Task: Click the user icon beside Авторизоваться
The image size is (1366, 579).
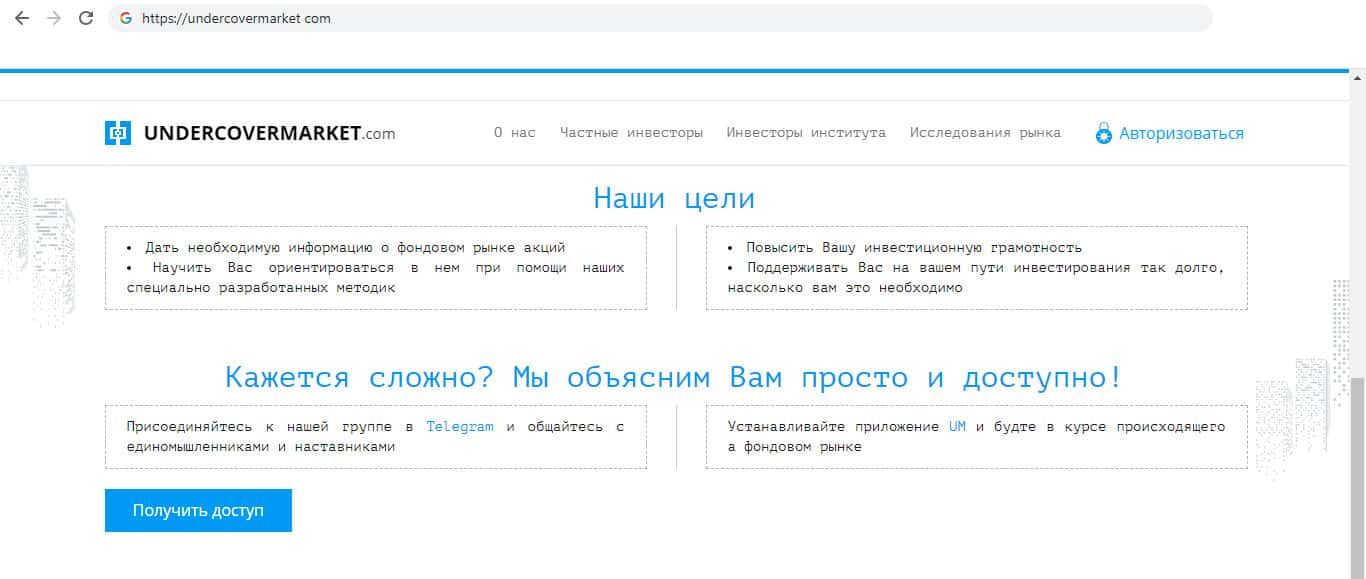Action: tap(1103, 133)
